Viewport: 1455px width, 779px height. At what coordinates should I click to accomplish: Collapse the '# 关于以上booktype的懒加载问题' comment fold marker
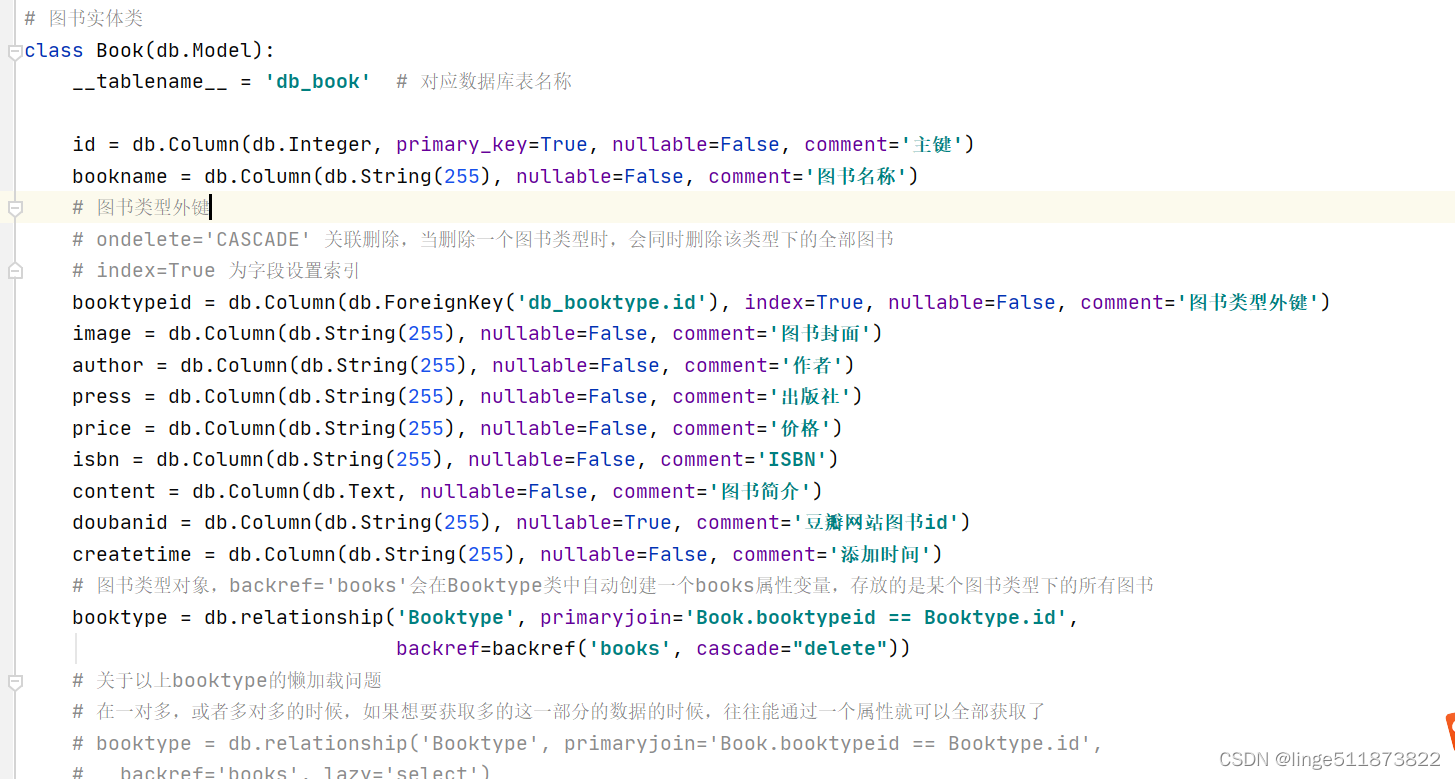[x=14, y=681]
